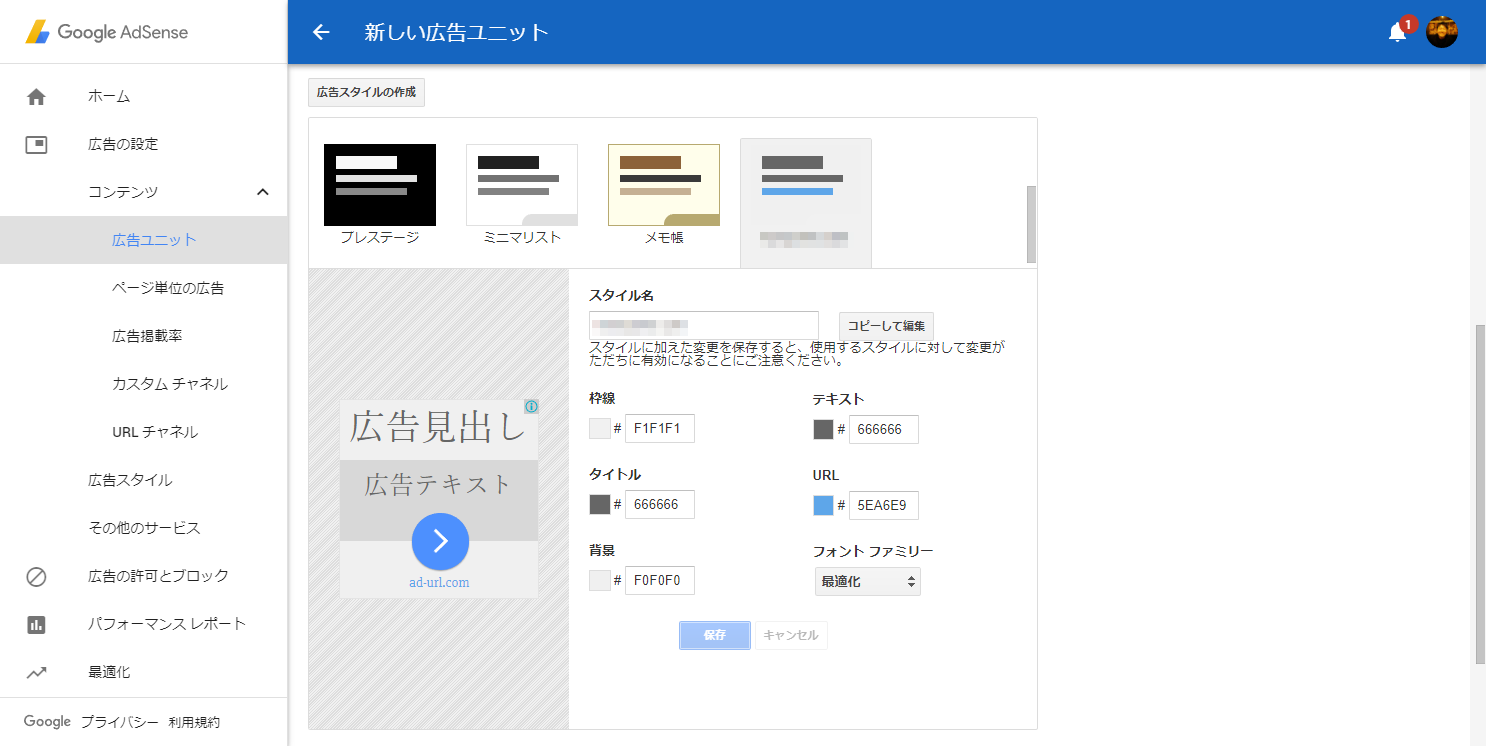Select the gray custom style thumbnail

[806, 203]
